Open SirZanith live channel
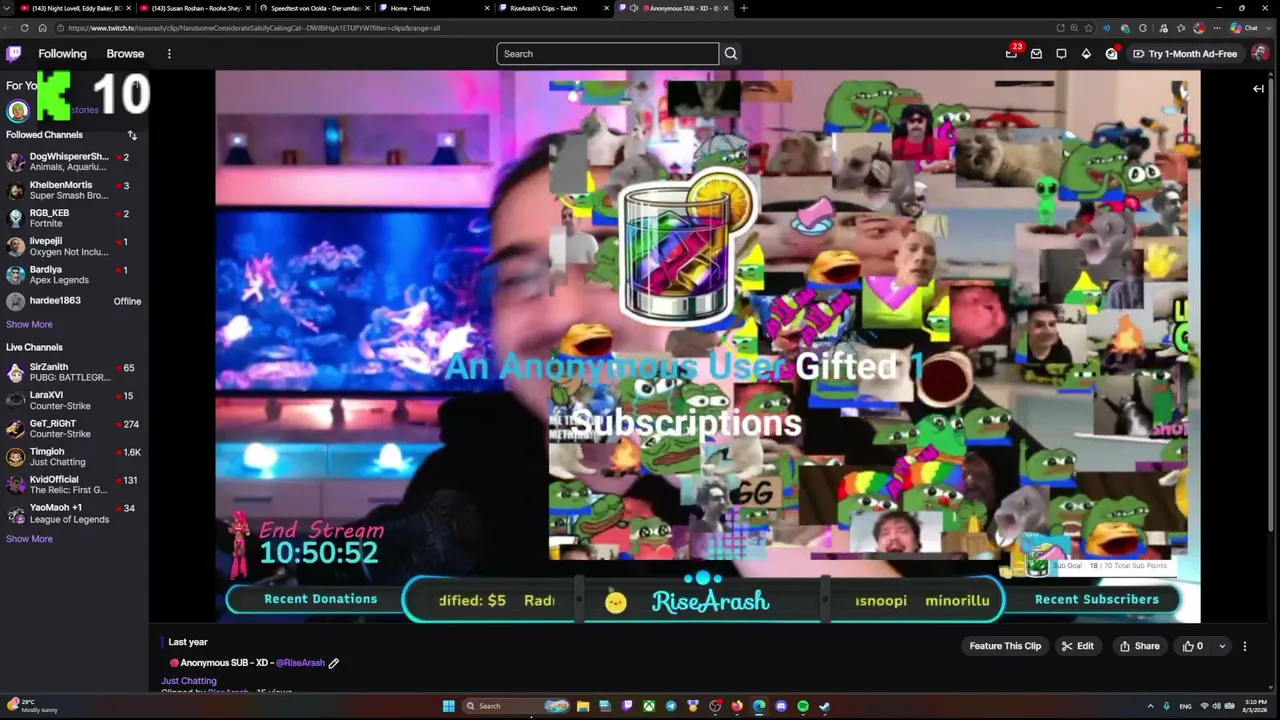Viewport: 1280px width, 720px height. coord(74,372)
